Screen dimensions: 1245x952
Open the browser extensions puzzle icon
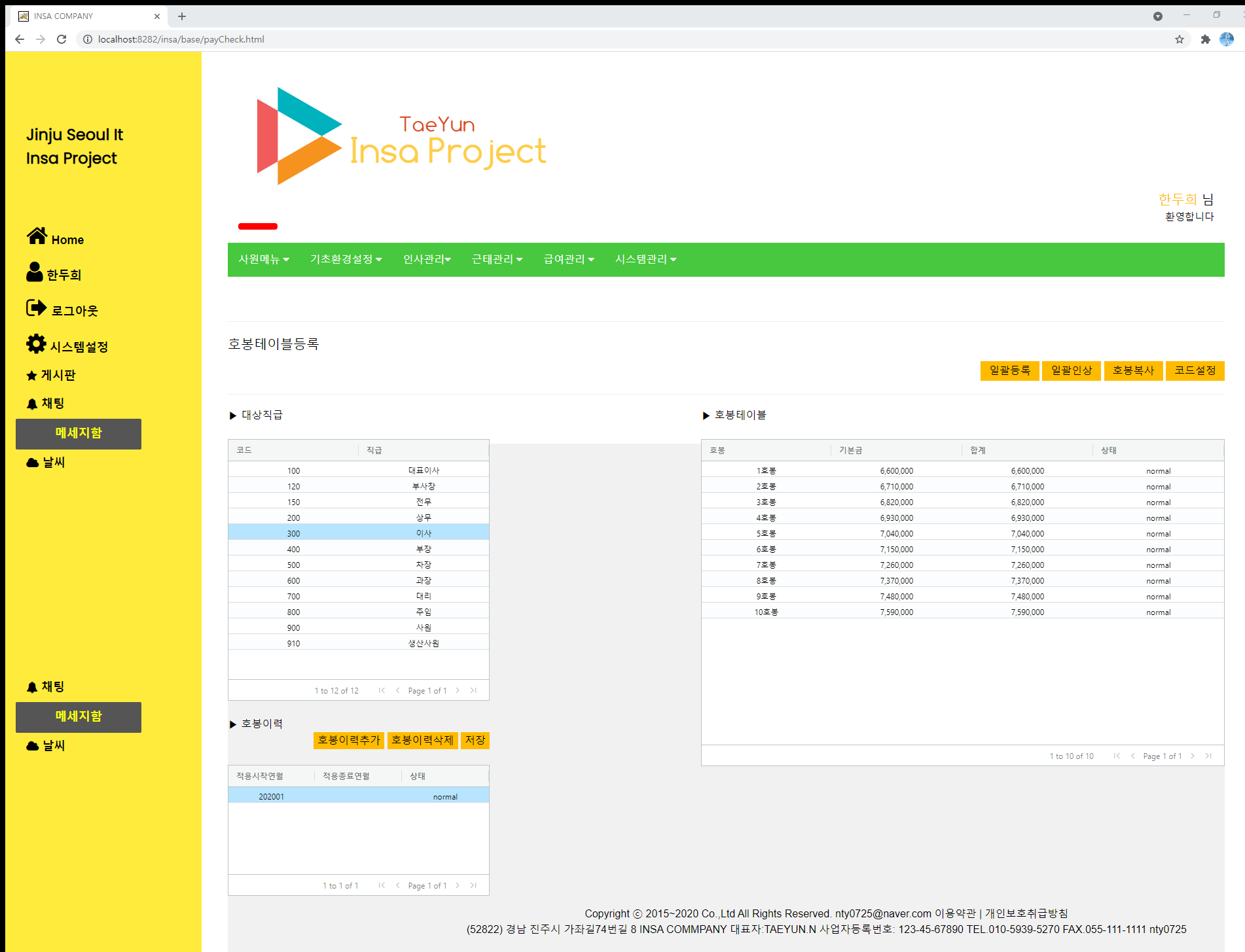click(1206, 39)
